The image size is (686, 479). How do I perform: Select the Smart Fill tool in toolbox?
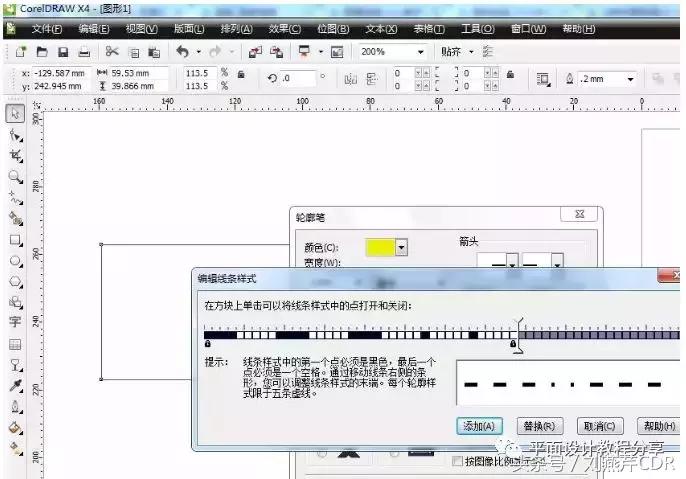[x=16, y=218]
